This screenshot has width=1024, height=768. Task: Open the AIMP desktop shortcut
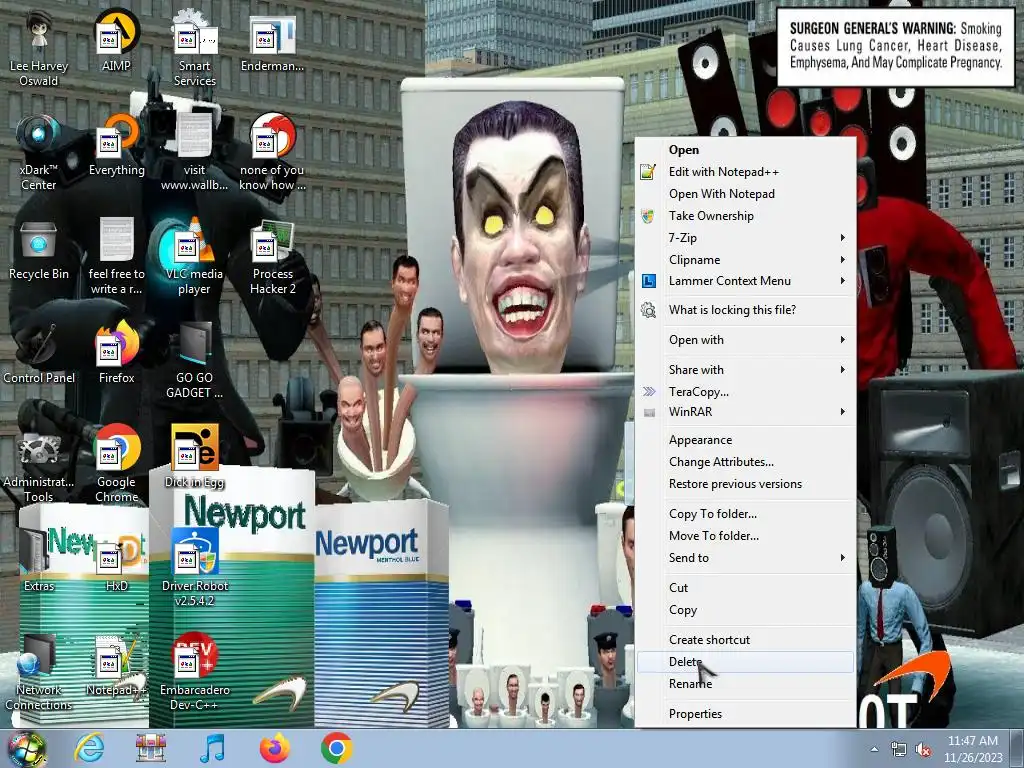[x=116, y=39]
